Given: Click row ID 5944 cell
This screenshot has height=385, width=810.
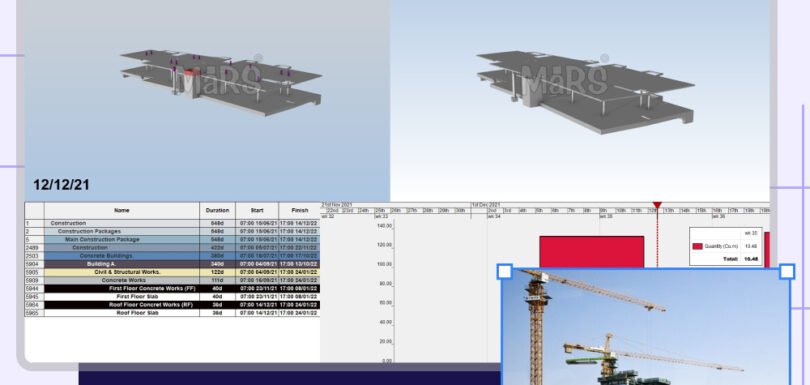Looking at the screenshot, I should click(34, 288).
